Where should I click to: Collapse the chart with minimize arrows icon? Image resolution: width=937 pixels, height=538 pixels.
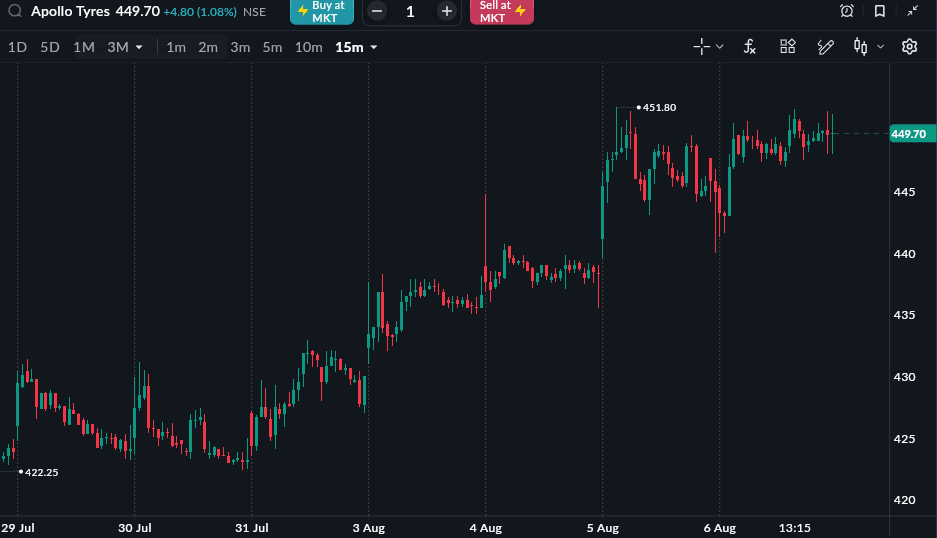912,11
